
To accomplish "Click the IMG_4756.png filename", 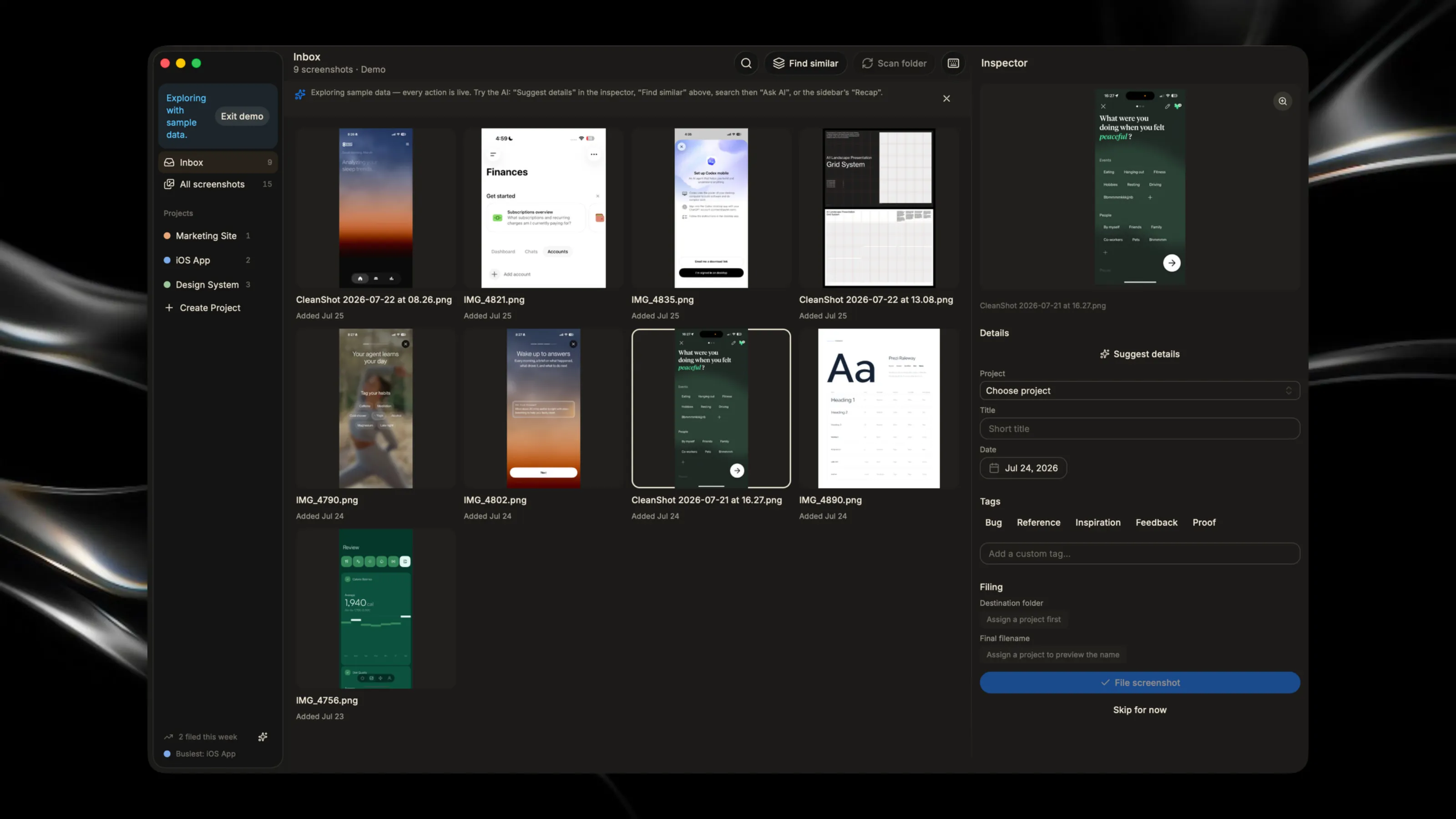I will 327,700.
